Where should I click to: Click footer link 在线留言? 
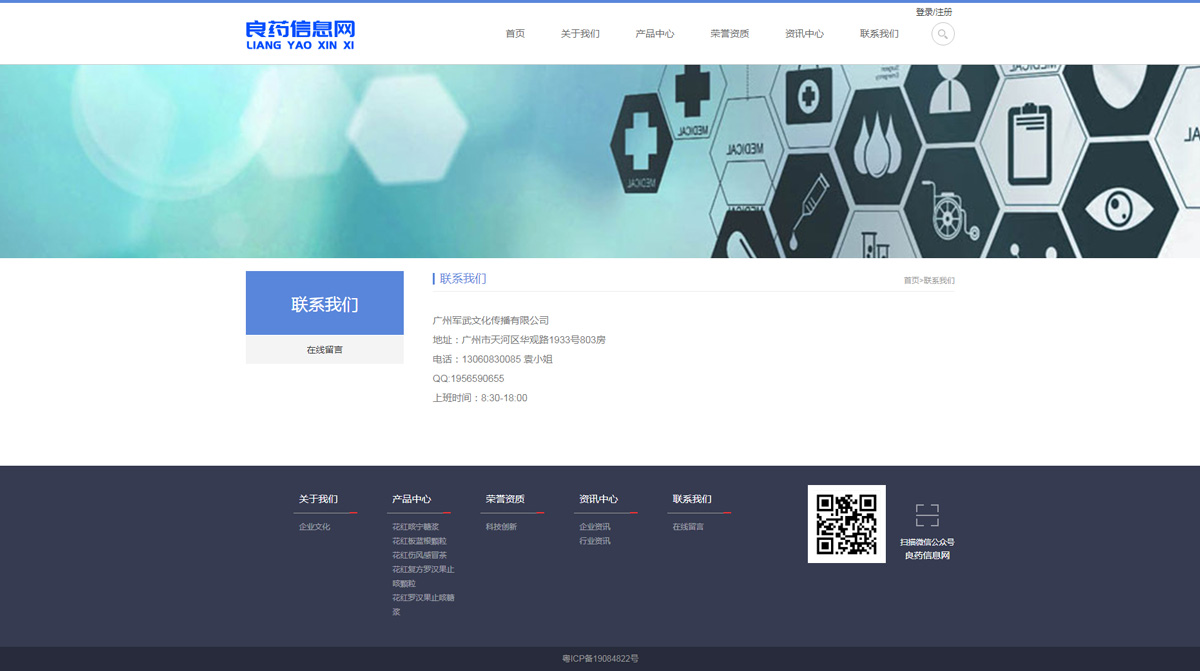(688, 527)
